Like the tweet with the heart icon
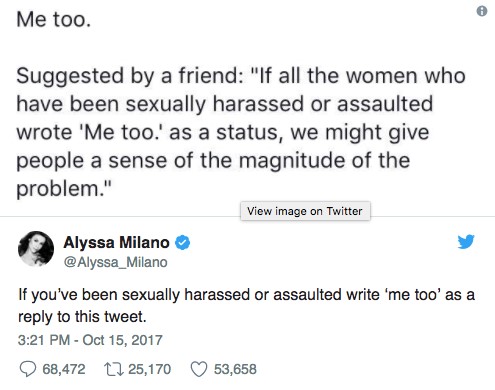This screenshot has height=390, width=495. click(x=199, y=369)
